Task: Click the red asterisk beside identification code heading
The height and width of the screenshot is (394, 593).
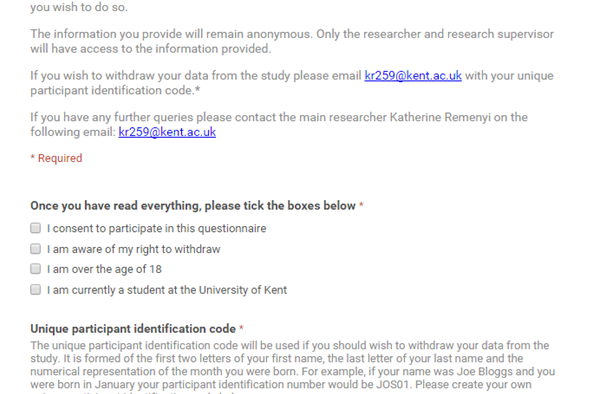Action: 241,328
